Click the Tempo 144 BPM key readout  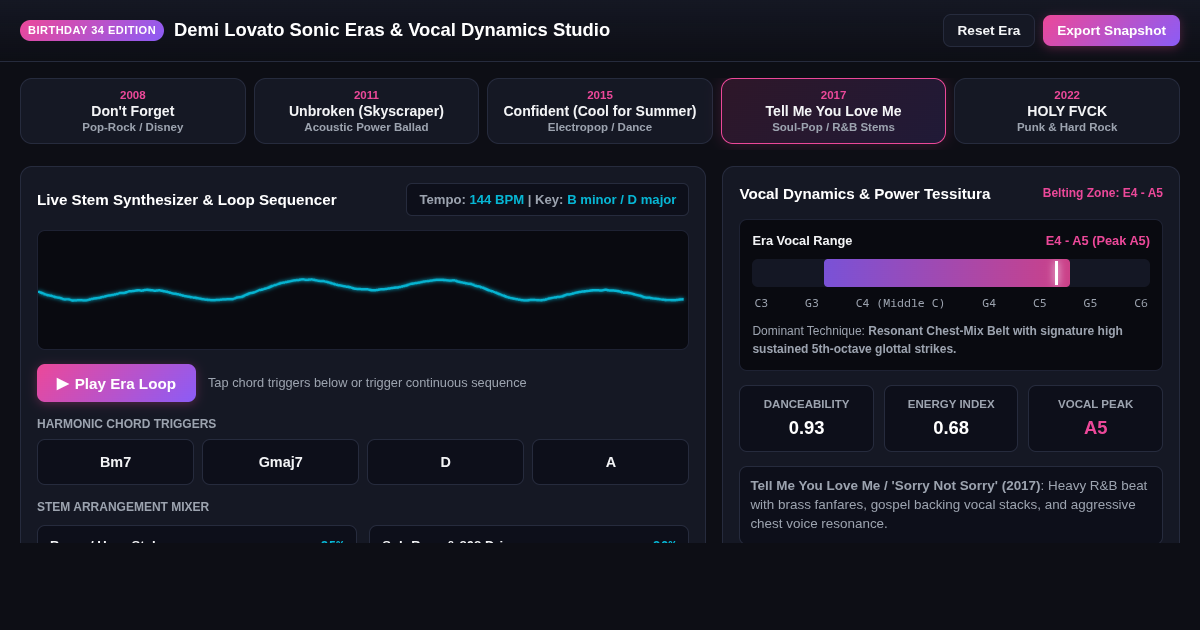coord(548,200)
